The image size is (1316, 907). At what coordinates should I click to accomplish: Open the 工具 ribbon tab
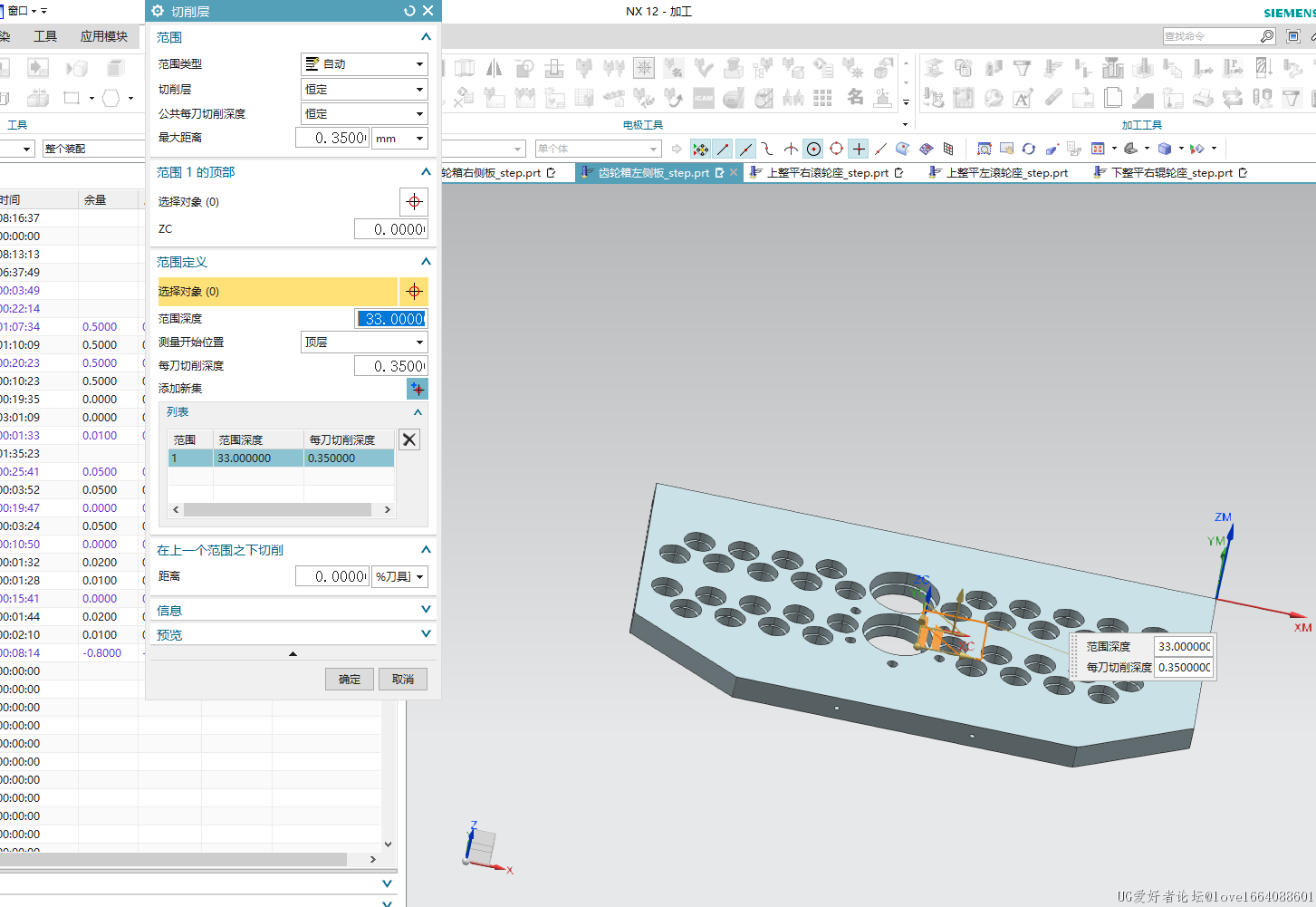click(45, 36)
